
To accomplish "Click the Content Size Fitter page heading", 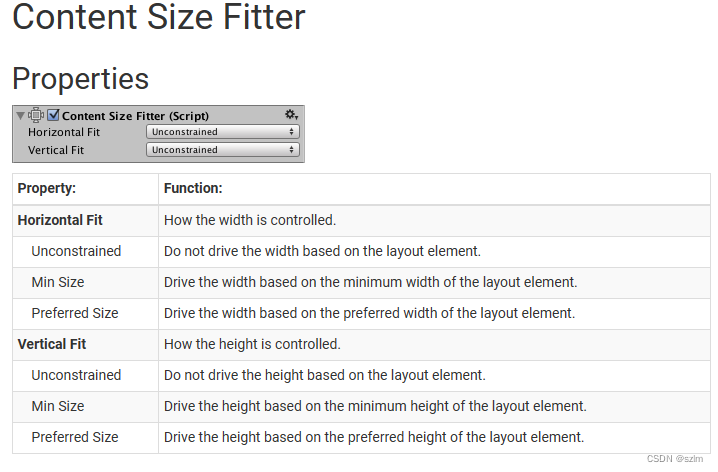I will click(x=158, y=17).
